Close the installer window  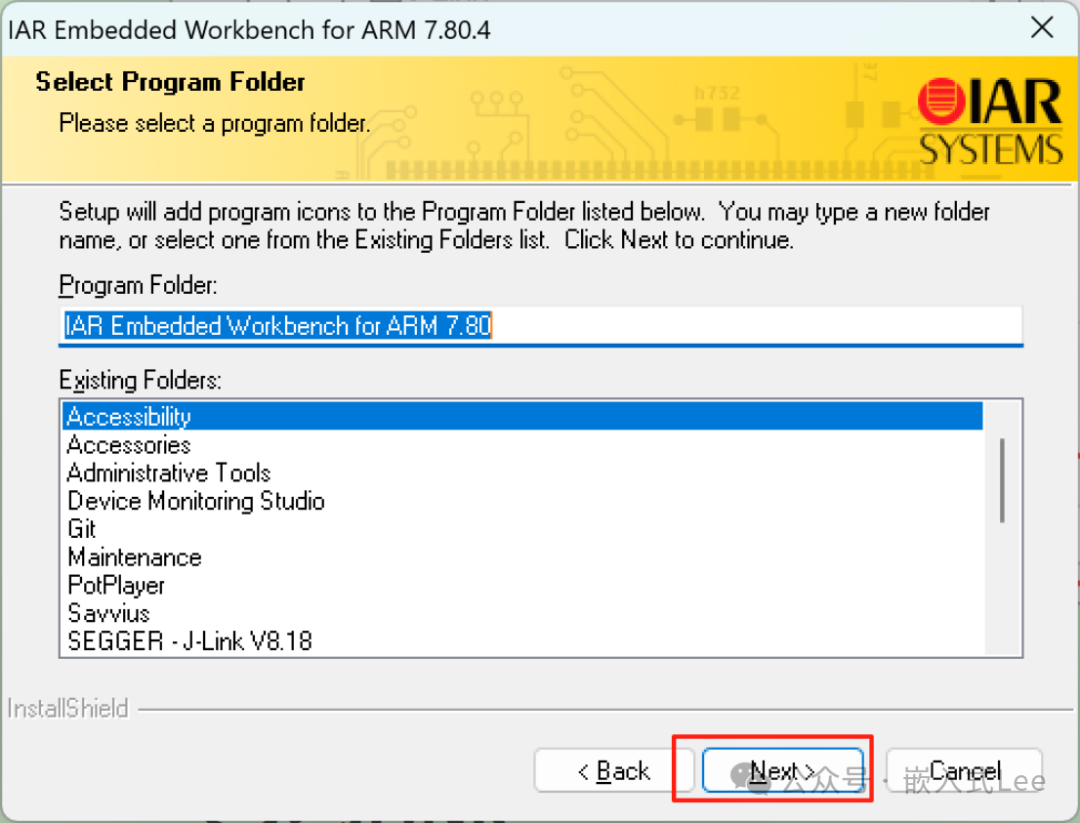[x=1042, y=28]
